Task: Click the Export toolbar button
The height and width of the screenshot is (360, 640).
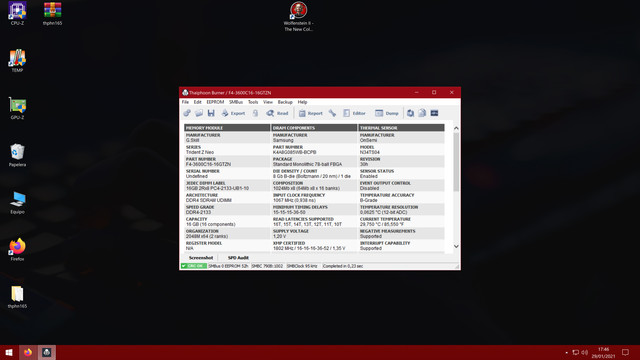Action: pyautogui.click(x=233, y=113)
